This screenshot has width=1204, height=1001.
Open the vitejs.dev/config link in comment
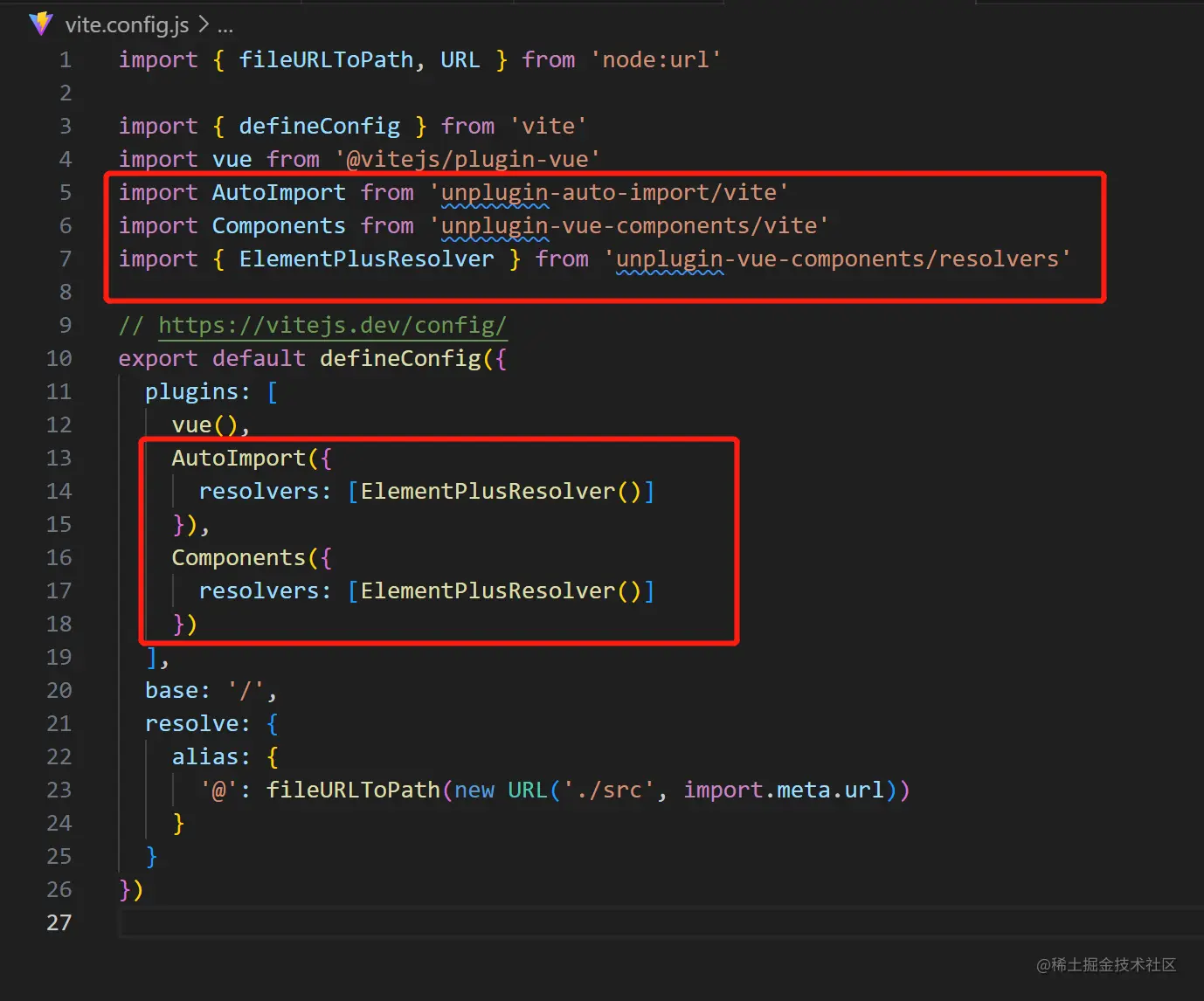(x=332, y=325)
